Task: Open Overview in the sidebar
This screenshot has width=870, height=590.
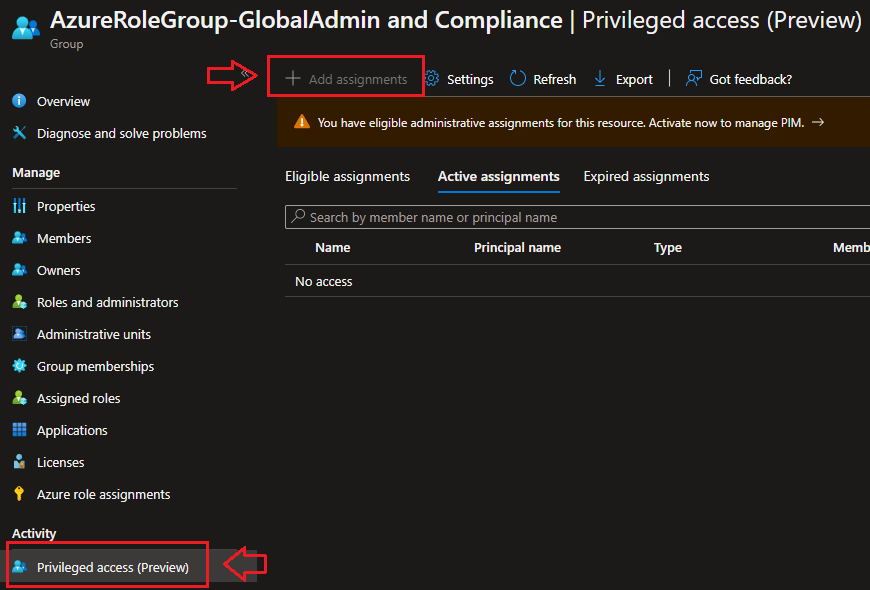Action: point(63,101)
